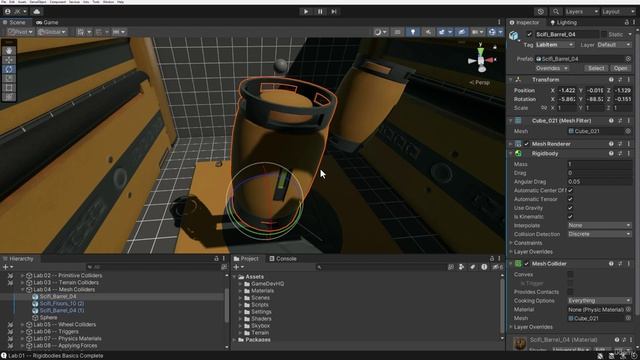The height and width of the screenshot is (360, 640).
Task: Switch to the Scene tab
Action: point(14,22)
